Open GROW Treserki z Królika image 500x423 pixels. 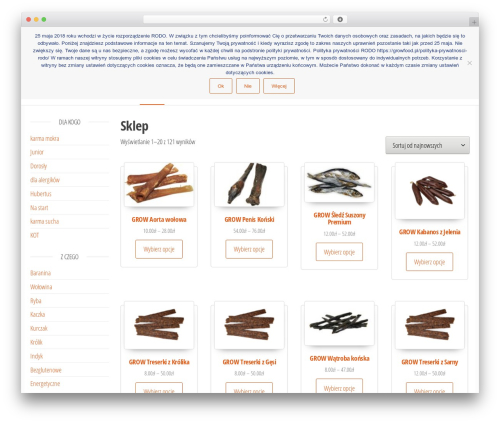tap(159, 325)
